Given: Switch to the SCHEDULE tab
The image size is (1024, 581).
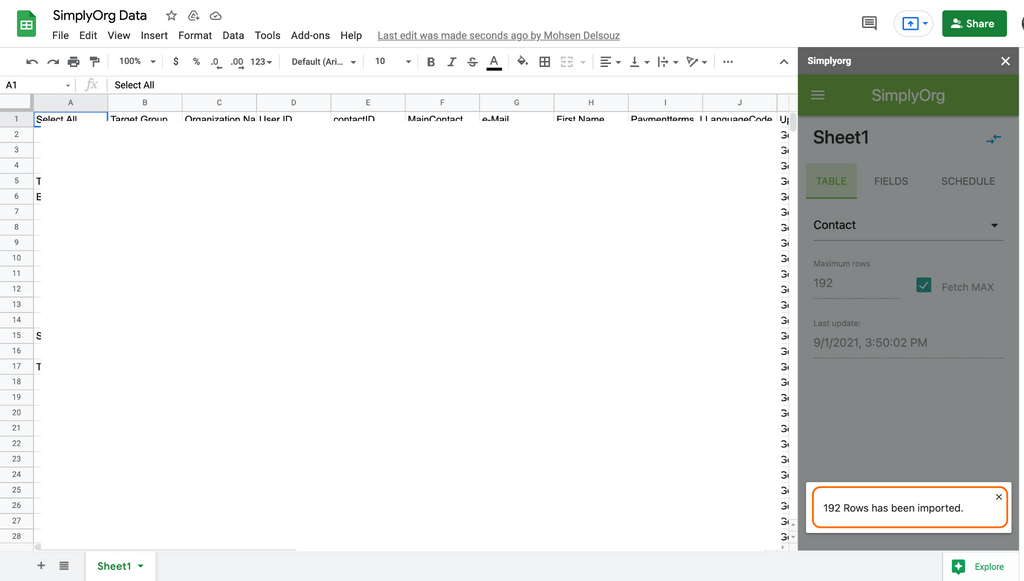Looking at the screenshot, I should 968,181.
